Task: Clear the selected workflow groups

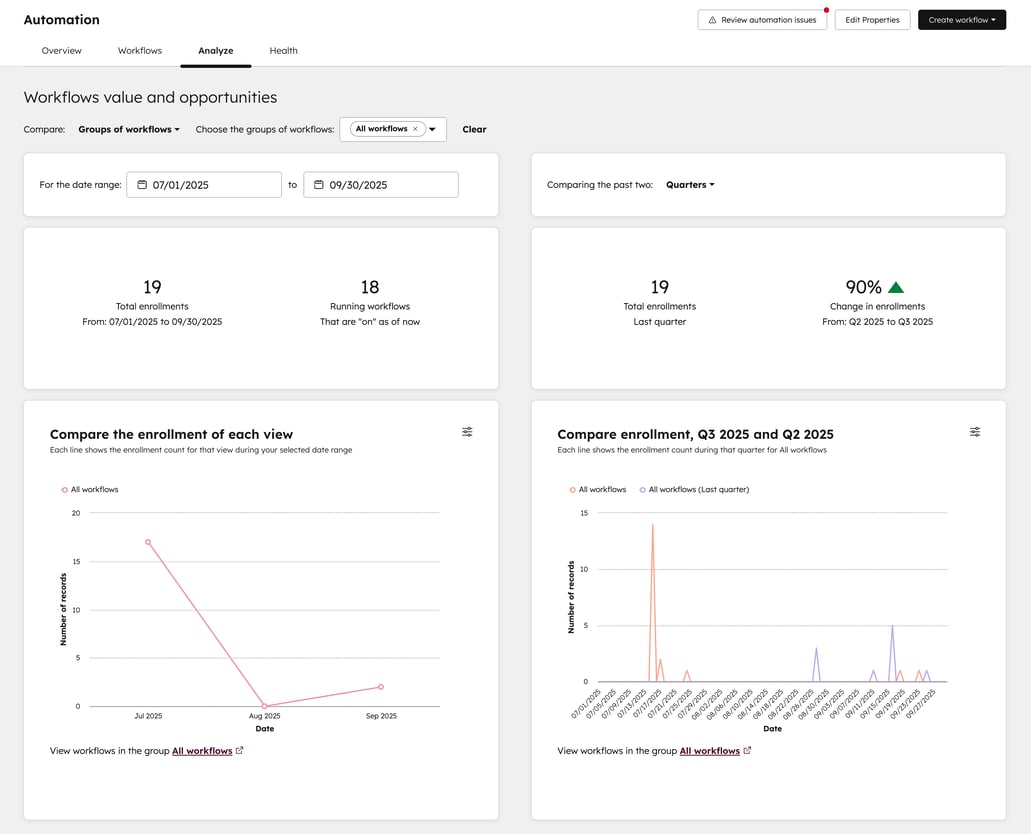Action: point(474,129)
